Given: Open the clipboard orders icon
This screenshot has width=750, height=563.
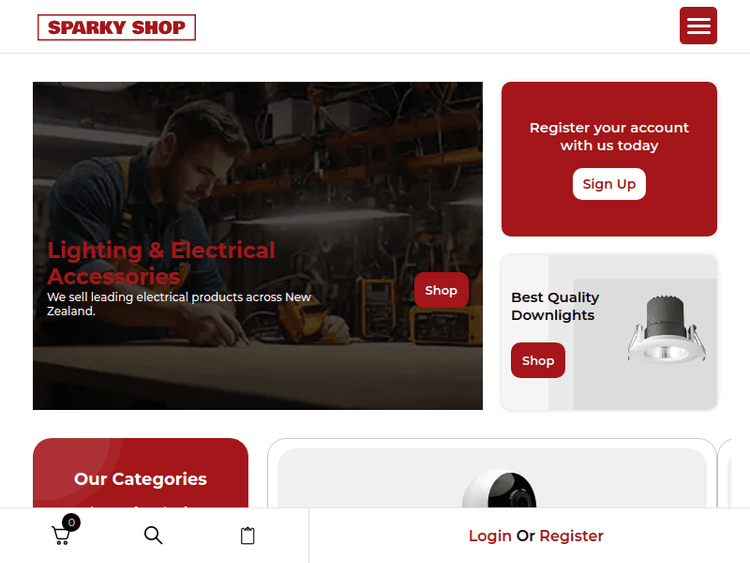Looking at the screenshot, I should (x=247, y=536).
